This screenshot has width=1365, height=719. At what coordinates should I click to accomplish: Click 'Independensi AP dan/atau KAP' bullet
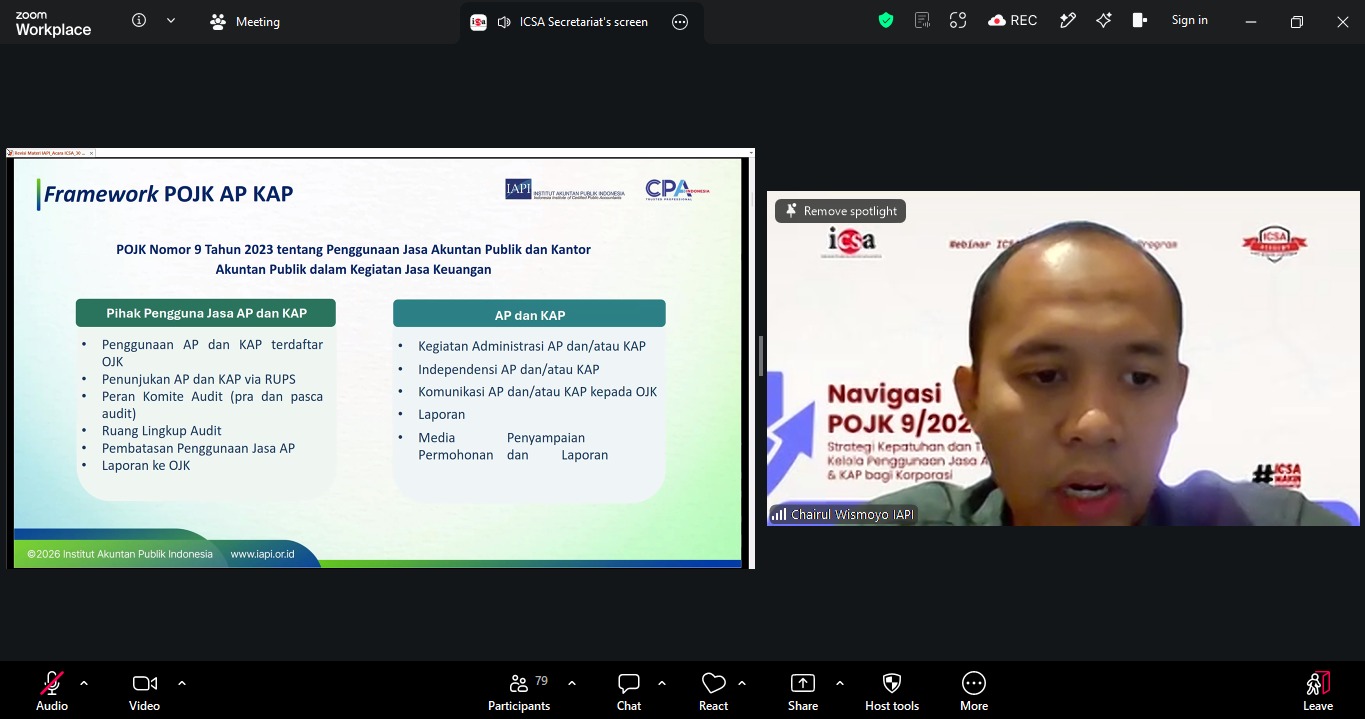[509, 369]
